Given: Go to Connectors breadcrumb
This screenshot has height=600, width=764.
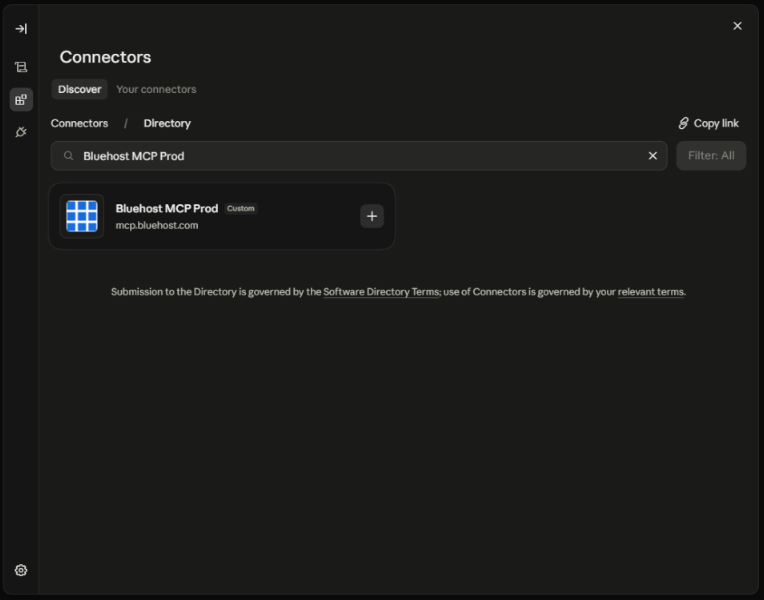Looking at the screenshot, I should pyautogui.click(x=79, y=123).
